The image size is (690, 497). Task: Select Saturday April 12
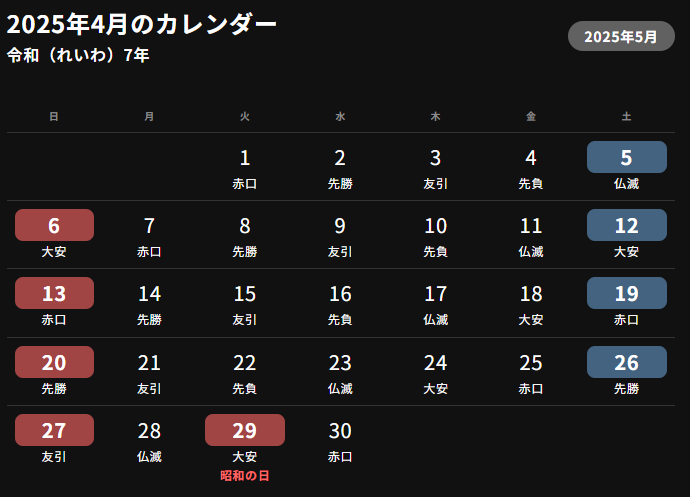click(x=627, y=225)
